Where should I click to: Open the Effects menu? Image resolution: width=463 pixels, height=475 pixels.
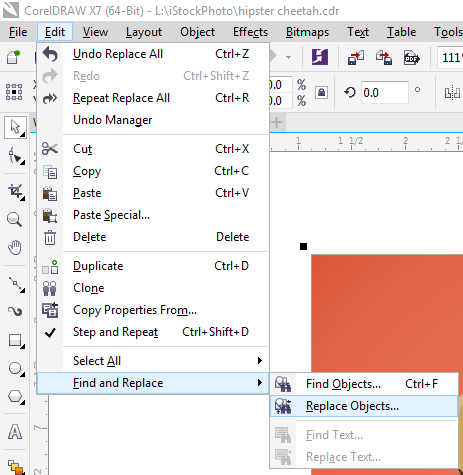pos(250,32)
